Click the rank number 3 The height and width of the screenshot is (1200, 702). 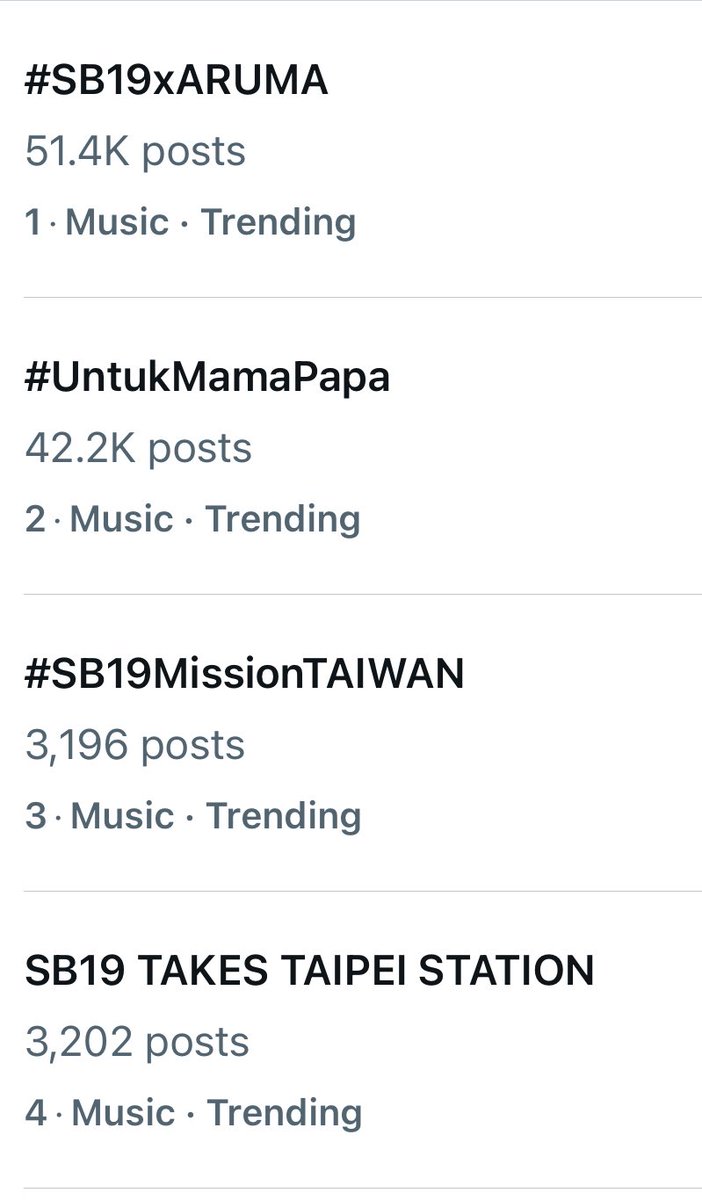click(35, 816)
